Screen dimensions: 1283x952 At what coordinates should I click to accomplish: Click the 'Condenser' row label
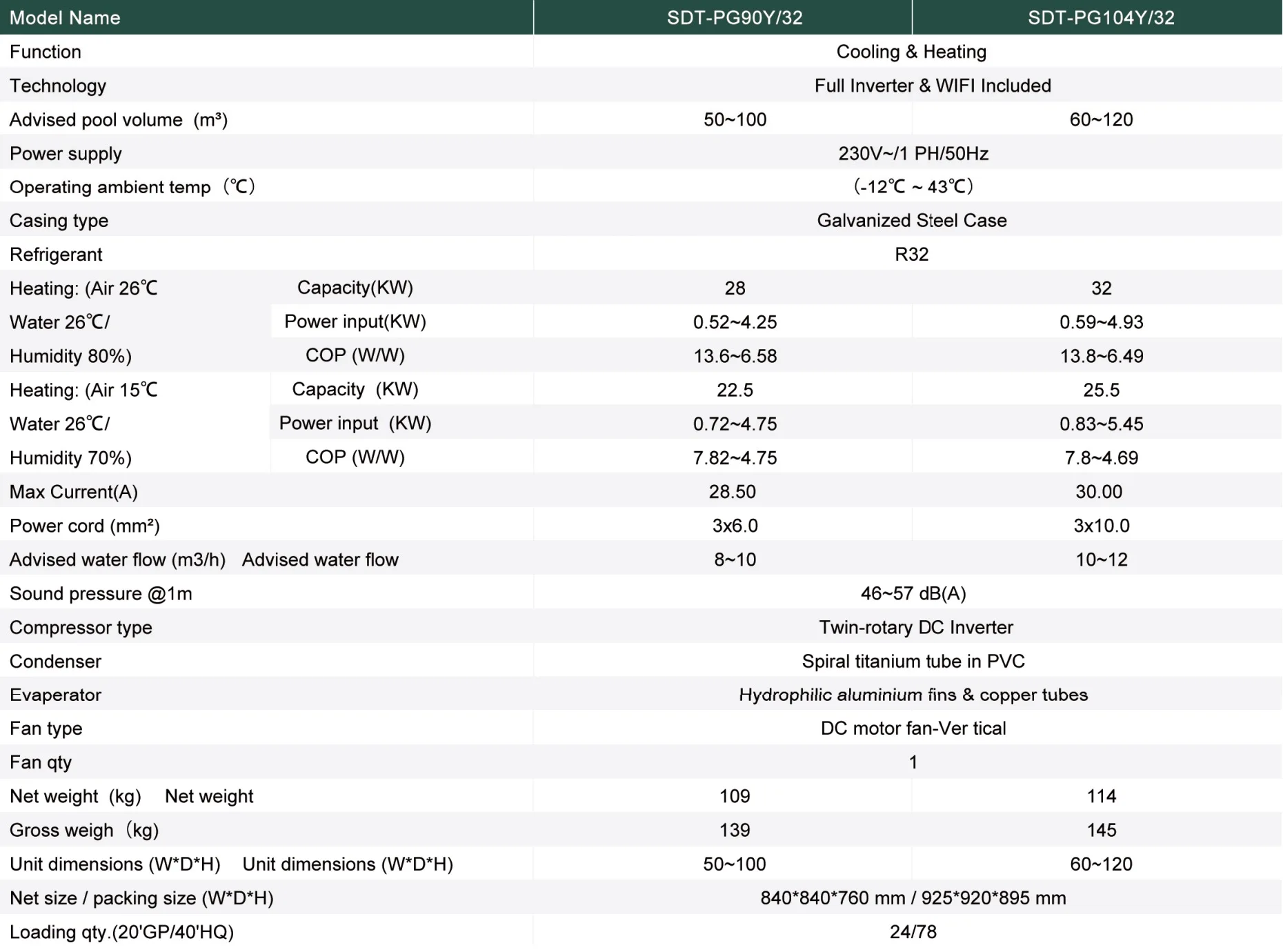pyautogui.click(x=55, y=661)
